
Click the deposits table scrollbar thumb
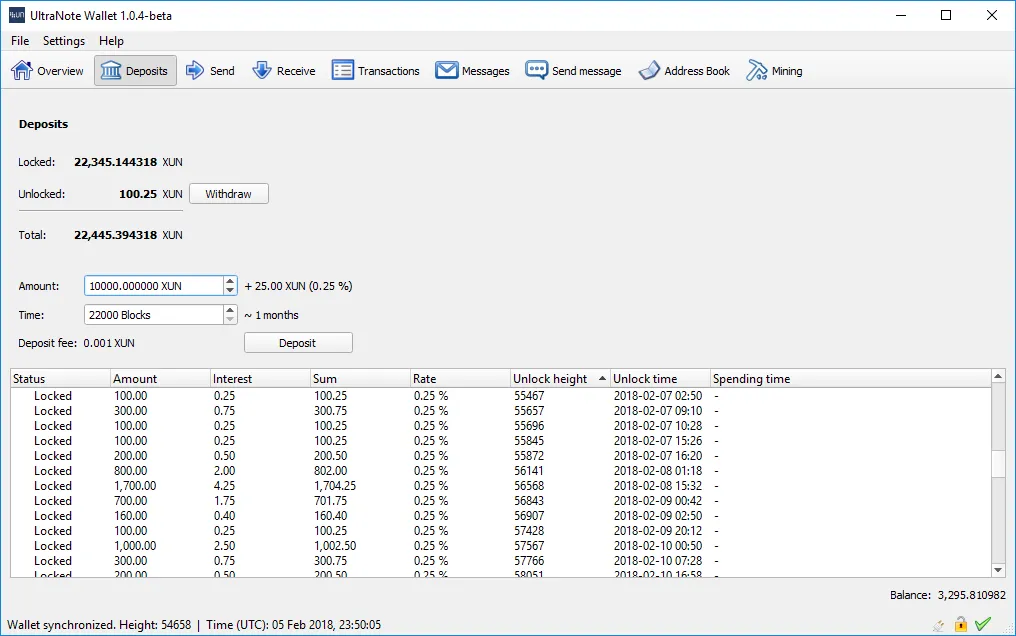click(998, 463)
